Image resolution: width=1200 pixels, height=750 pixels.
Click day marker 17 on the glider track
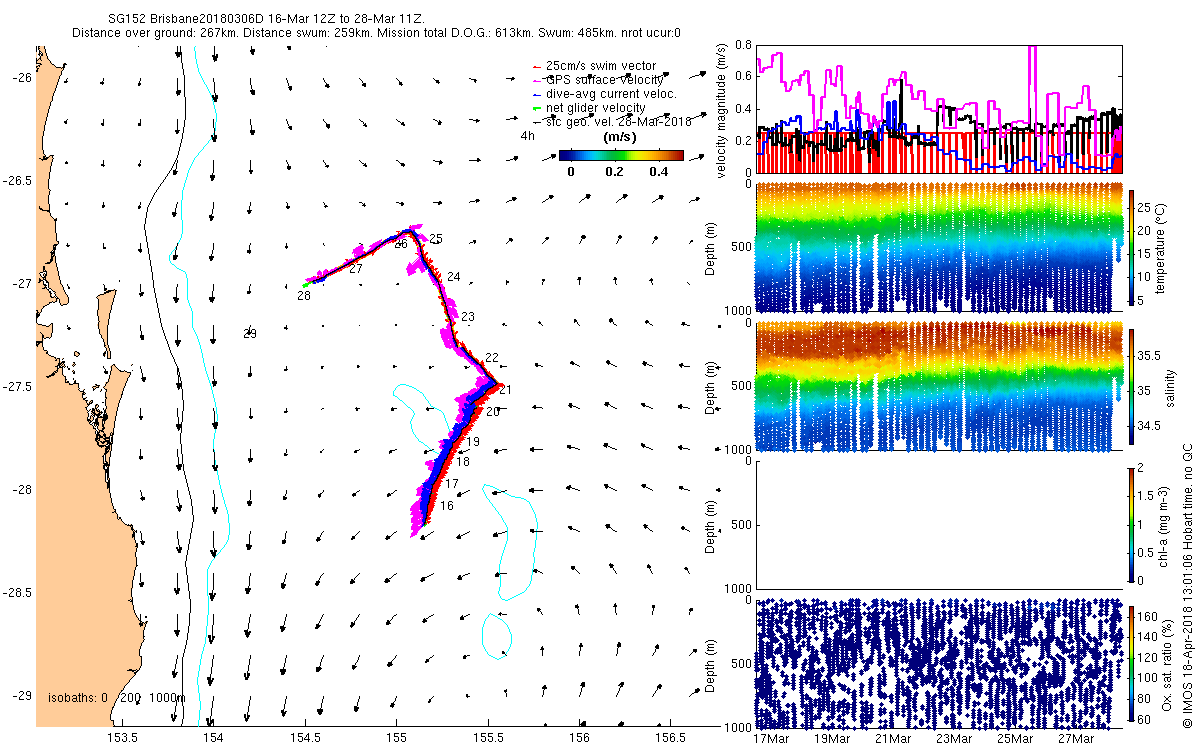452,484
